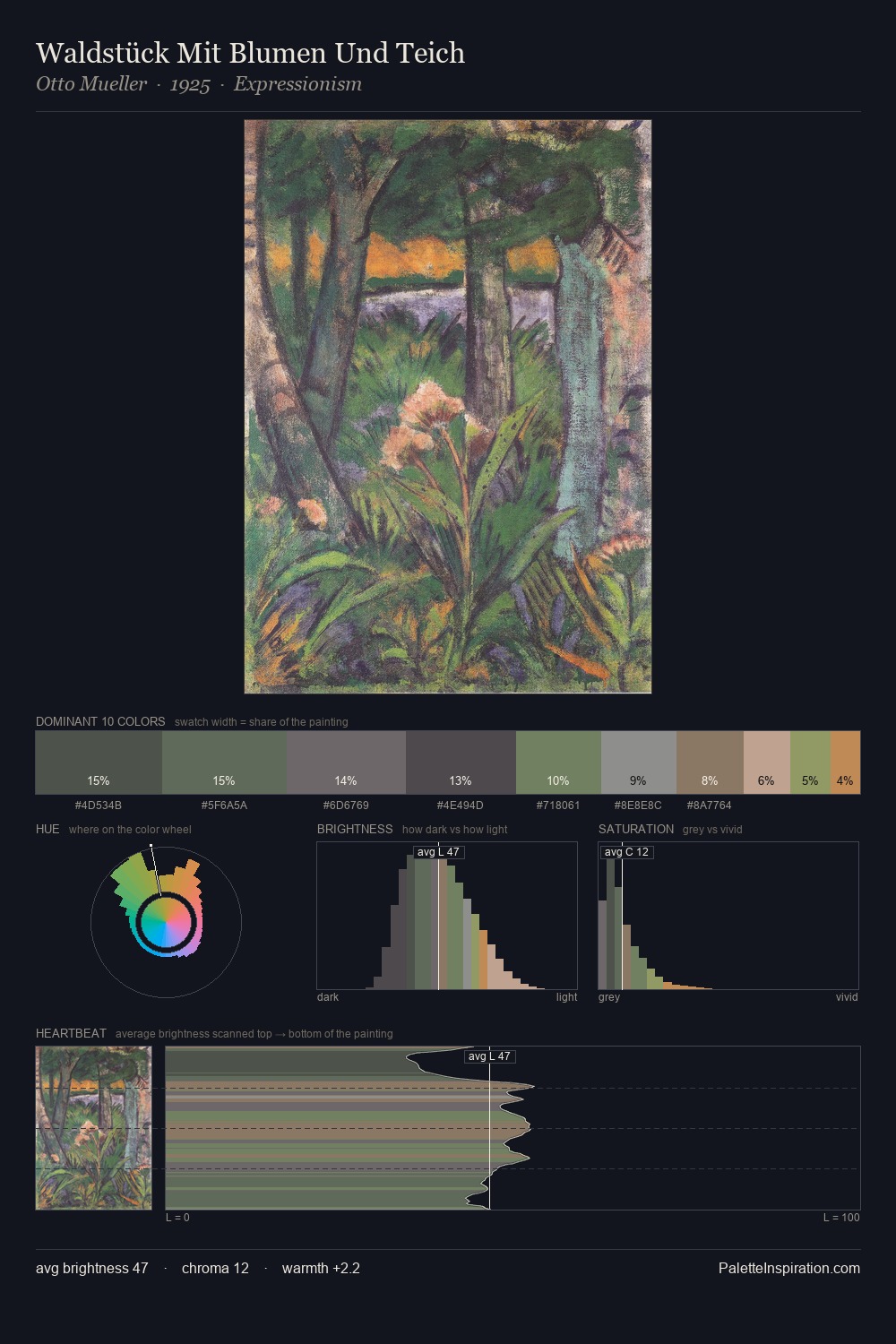
Task: Select the #5F6A5A green swatch
Action: click(224, 762)
